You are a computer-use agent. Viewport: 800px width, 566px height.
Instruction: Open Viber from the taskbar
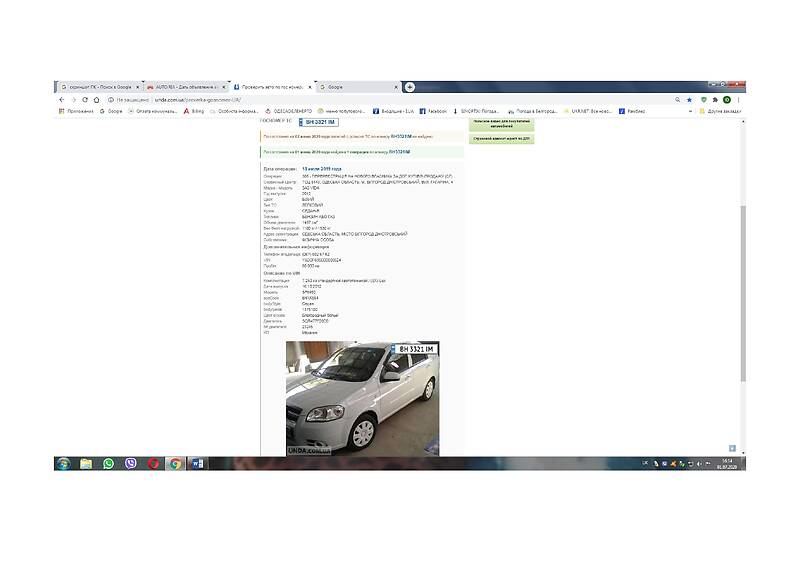pos(131,463)
